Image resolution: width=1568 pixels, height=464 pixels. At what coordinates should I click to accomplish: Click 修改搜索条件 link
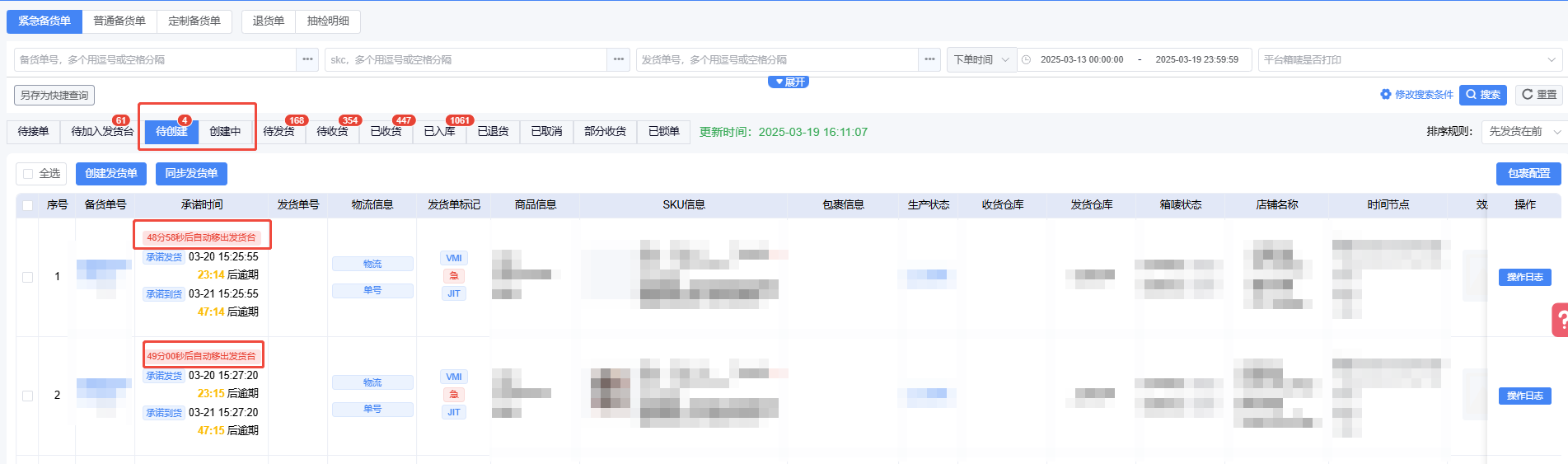click(1416, 95)
